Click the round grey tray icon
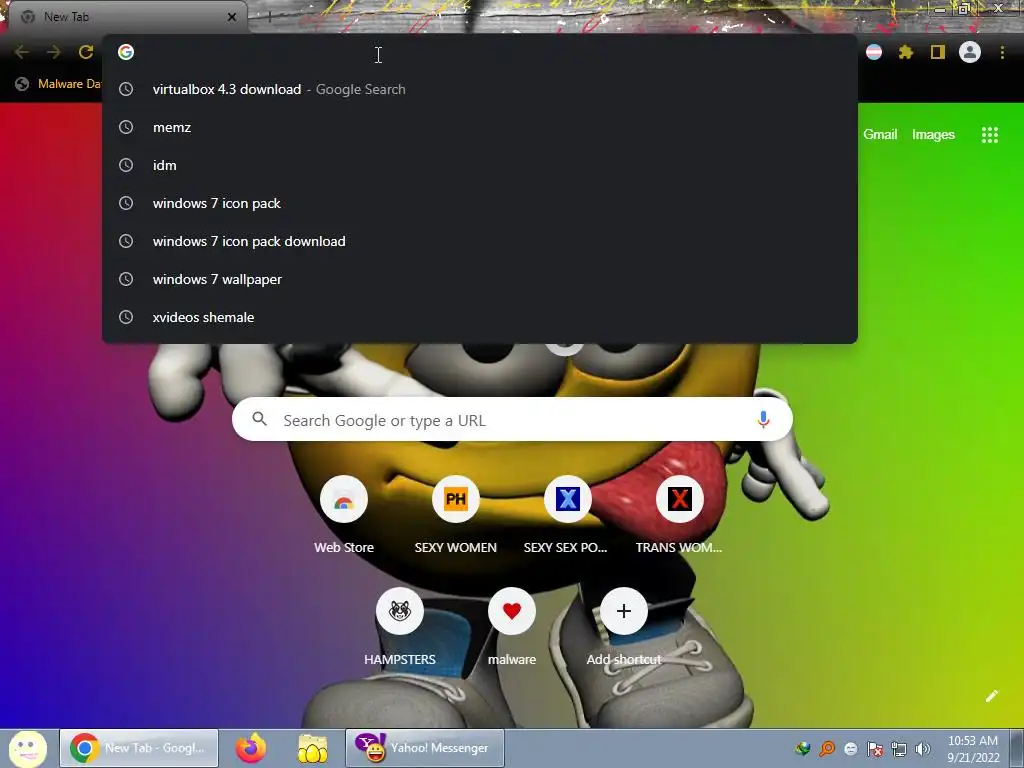This screenshot has width=1024, height=768. [x=851, y=749]
